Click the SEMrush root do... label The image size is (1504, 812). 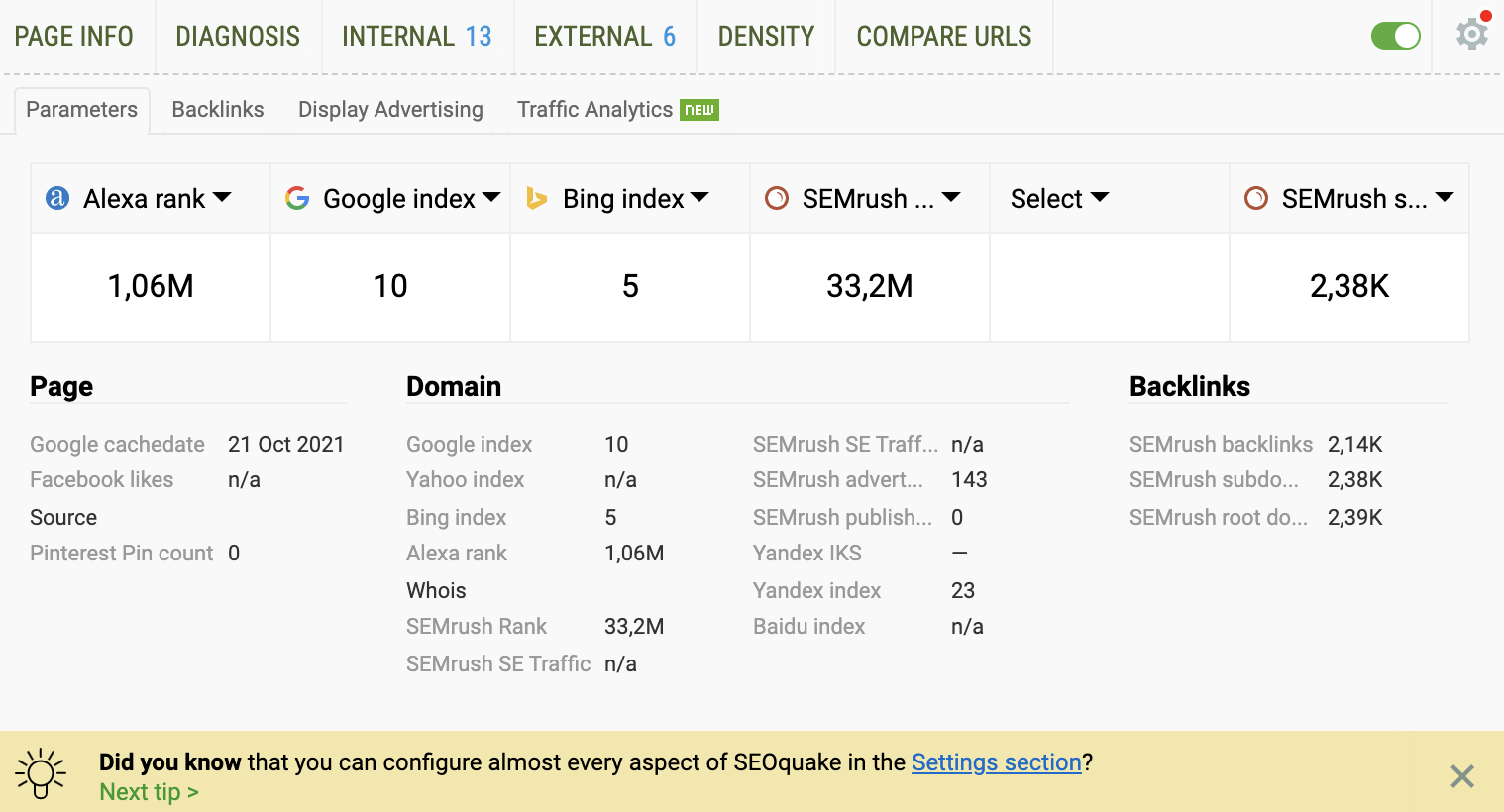pos(1218,517)
